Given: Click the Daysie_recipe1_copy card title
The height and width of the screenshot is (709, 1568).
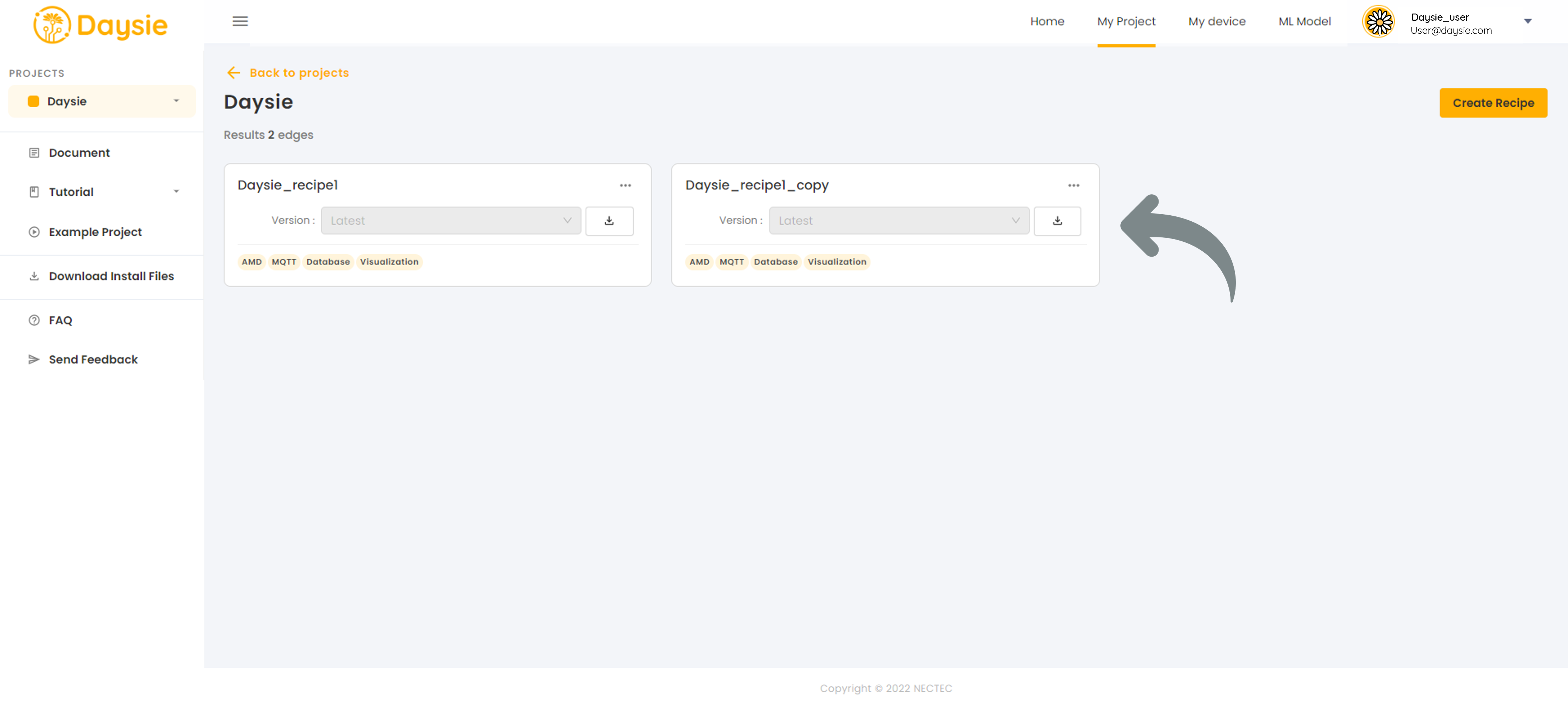Looking at the screenshot, I should click(x=757, y=185).
